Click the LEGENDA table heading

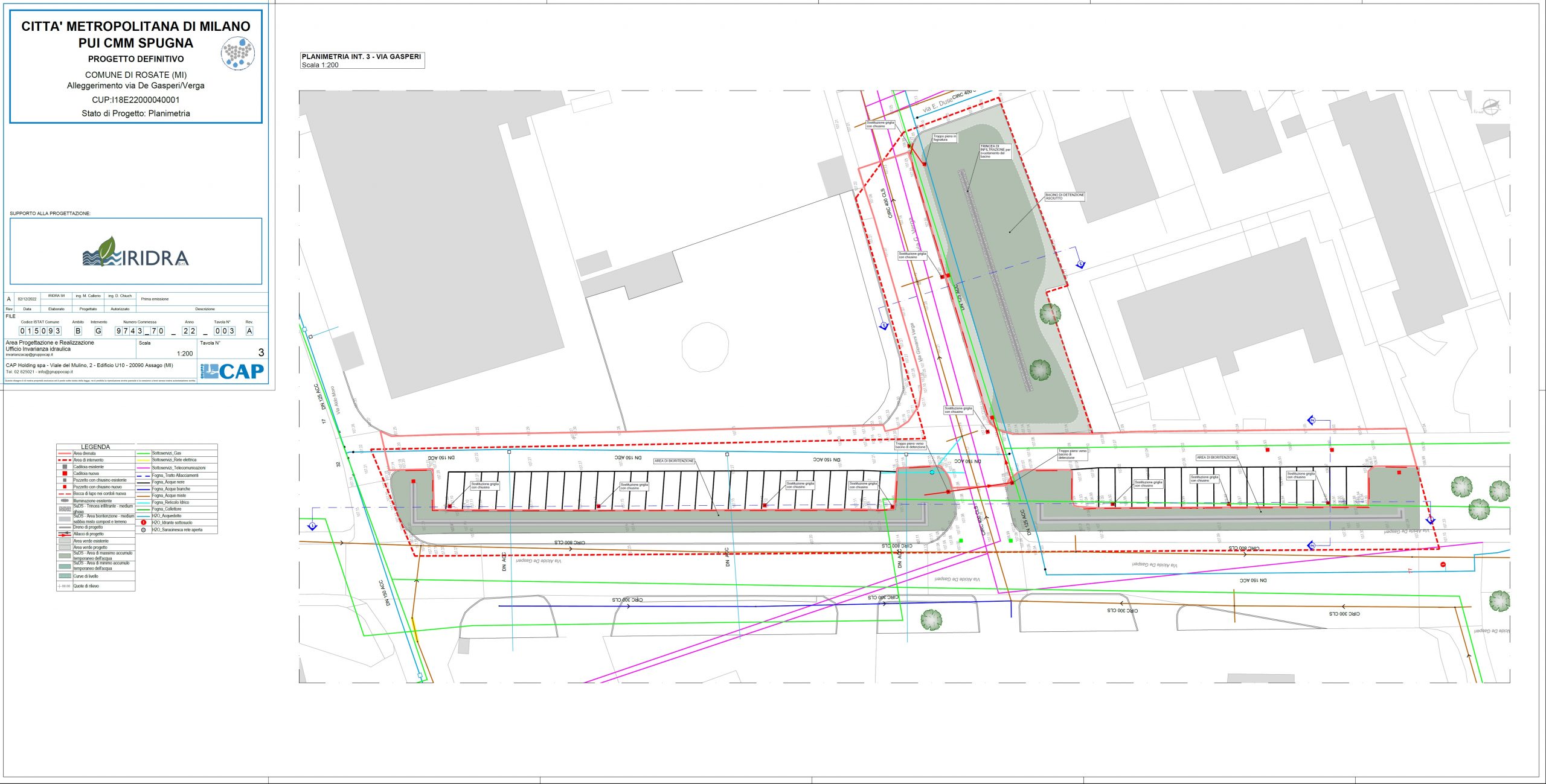95,447
